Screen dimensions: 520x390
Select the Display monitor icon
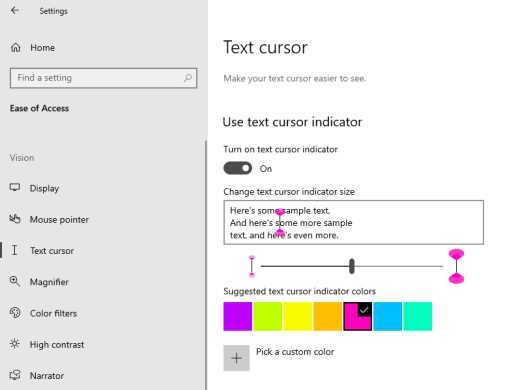tap(15, 188)
